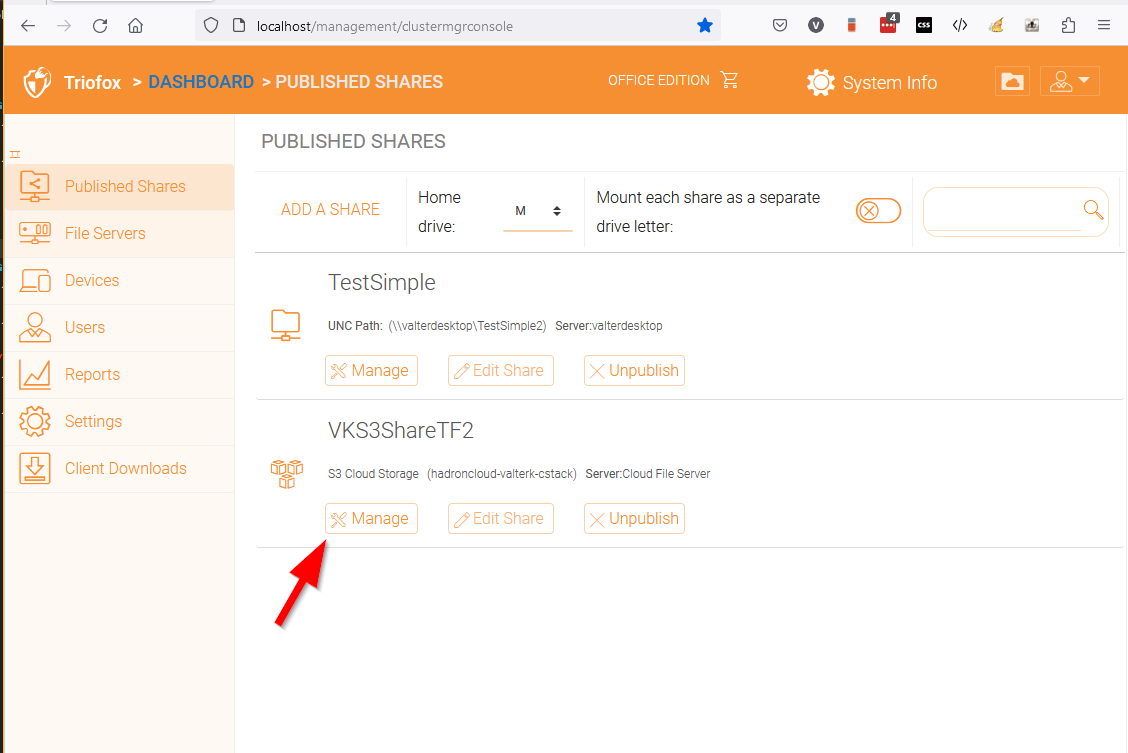
Task: Open the Reports section
Action: [x=119, y=375]
